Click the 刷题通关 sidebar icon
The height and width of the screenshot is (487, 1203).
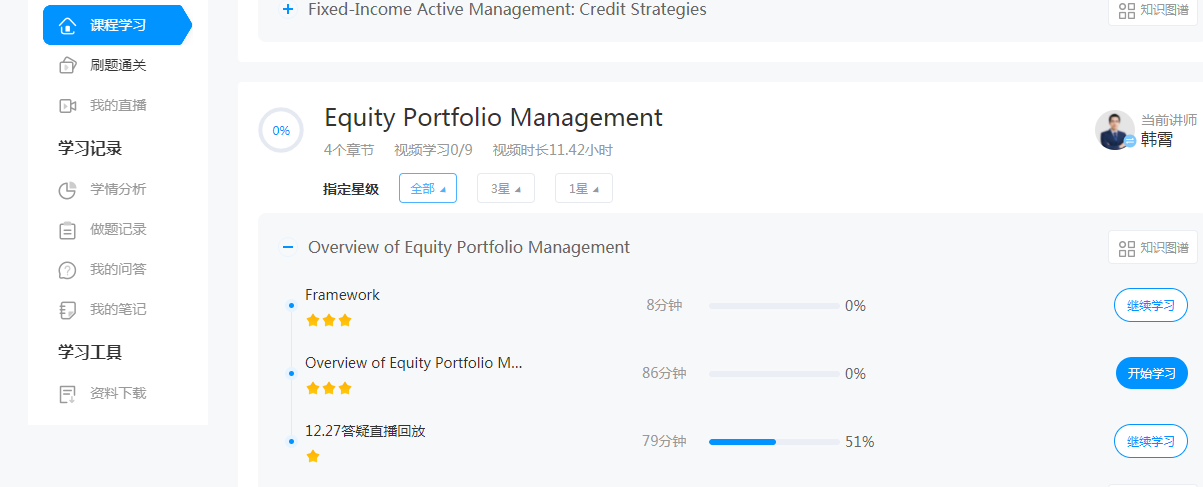tap(68, 66)
